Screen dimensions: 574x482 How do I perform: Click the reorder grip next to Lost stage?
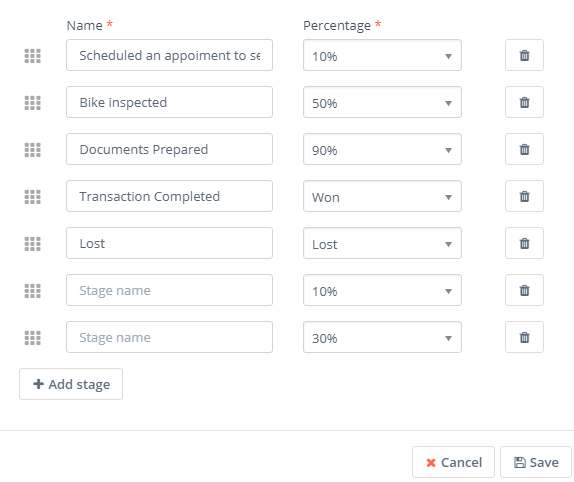[x=33, y=244]
